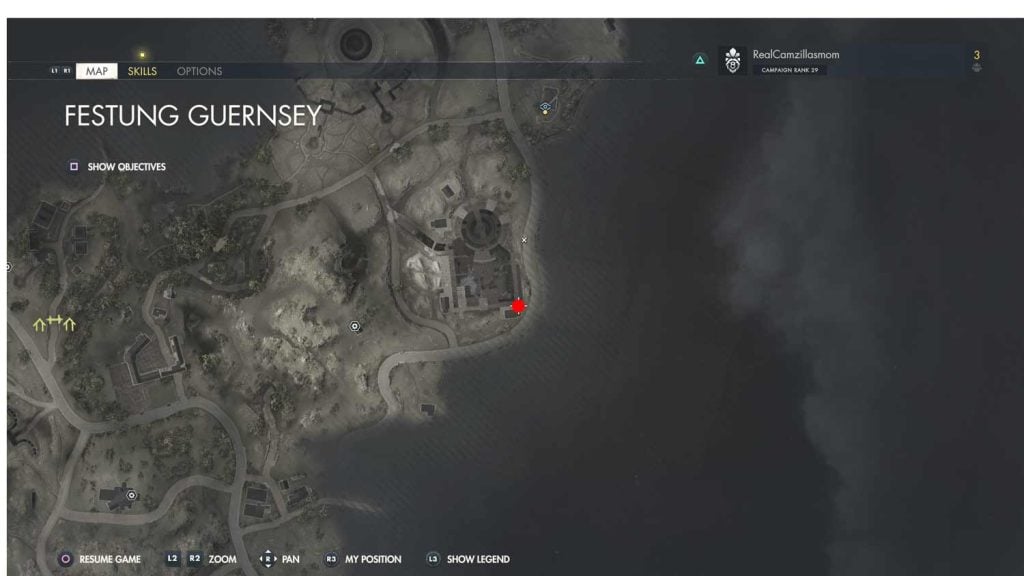
Task: Click the number 3 counter on player card
Action: pos(976,55)
